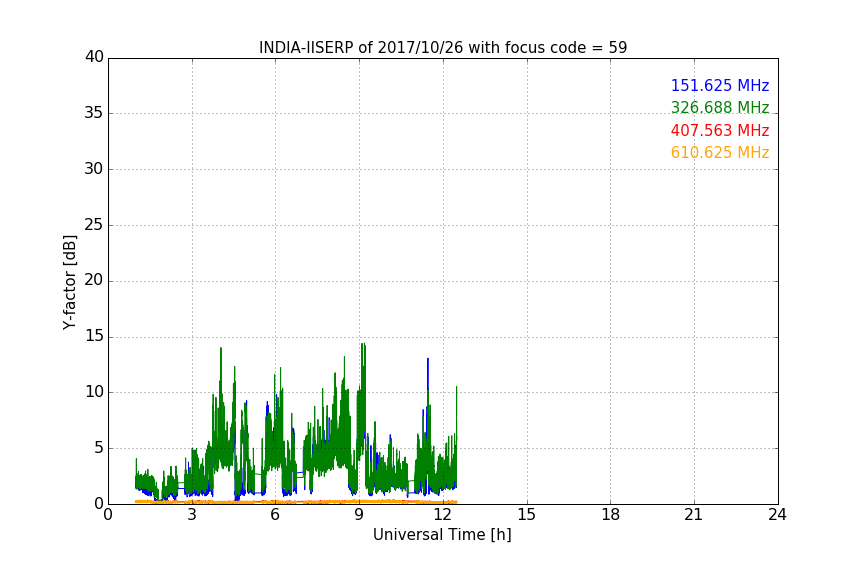Click the plot title INDIA-IISERP of 2017/10/26
864x576 pixels.
443,48
